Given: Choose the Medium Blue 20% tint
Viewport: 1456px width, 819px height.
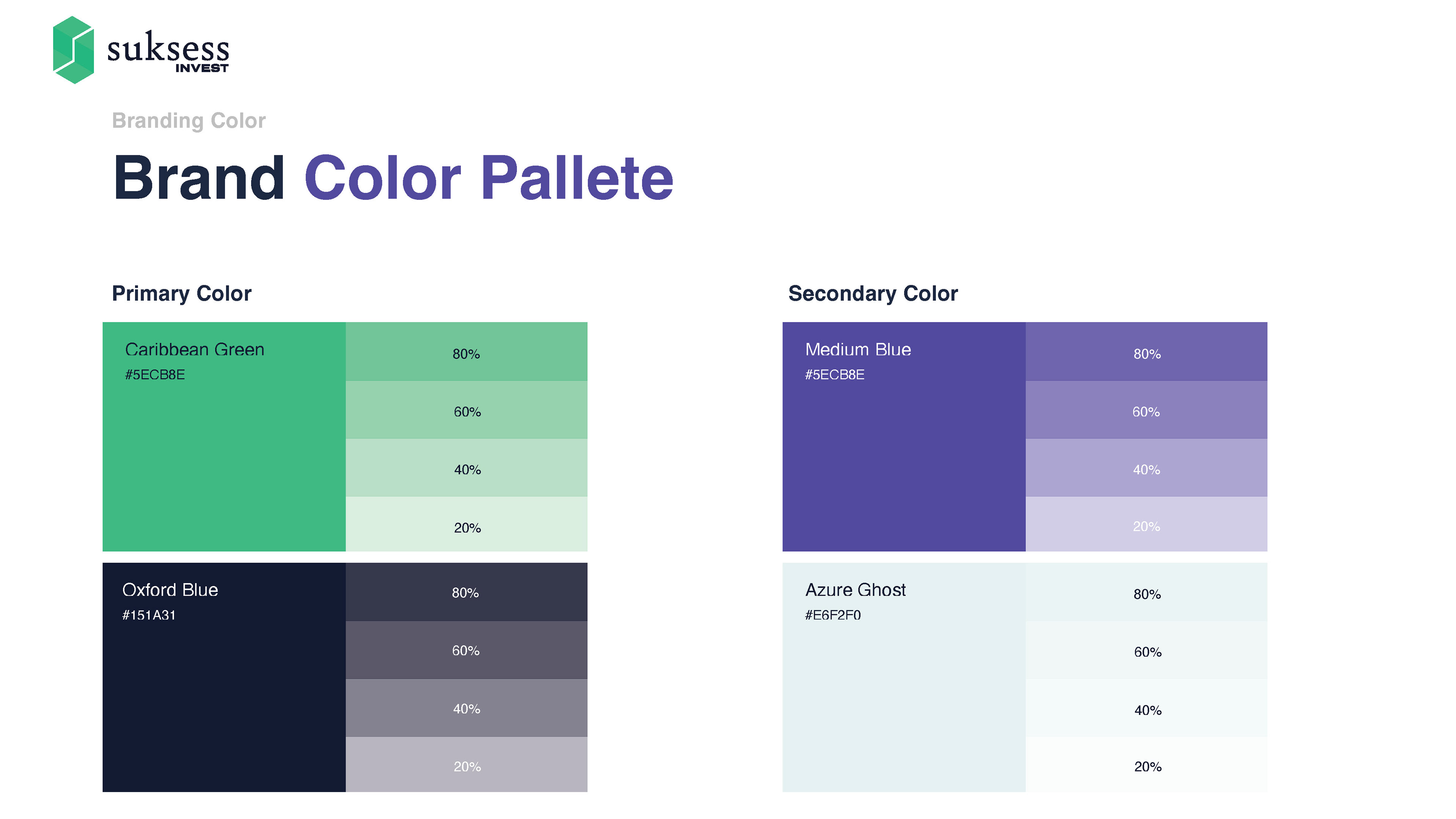Looking at the screenshot, I should (1146, 524).
